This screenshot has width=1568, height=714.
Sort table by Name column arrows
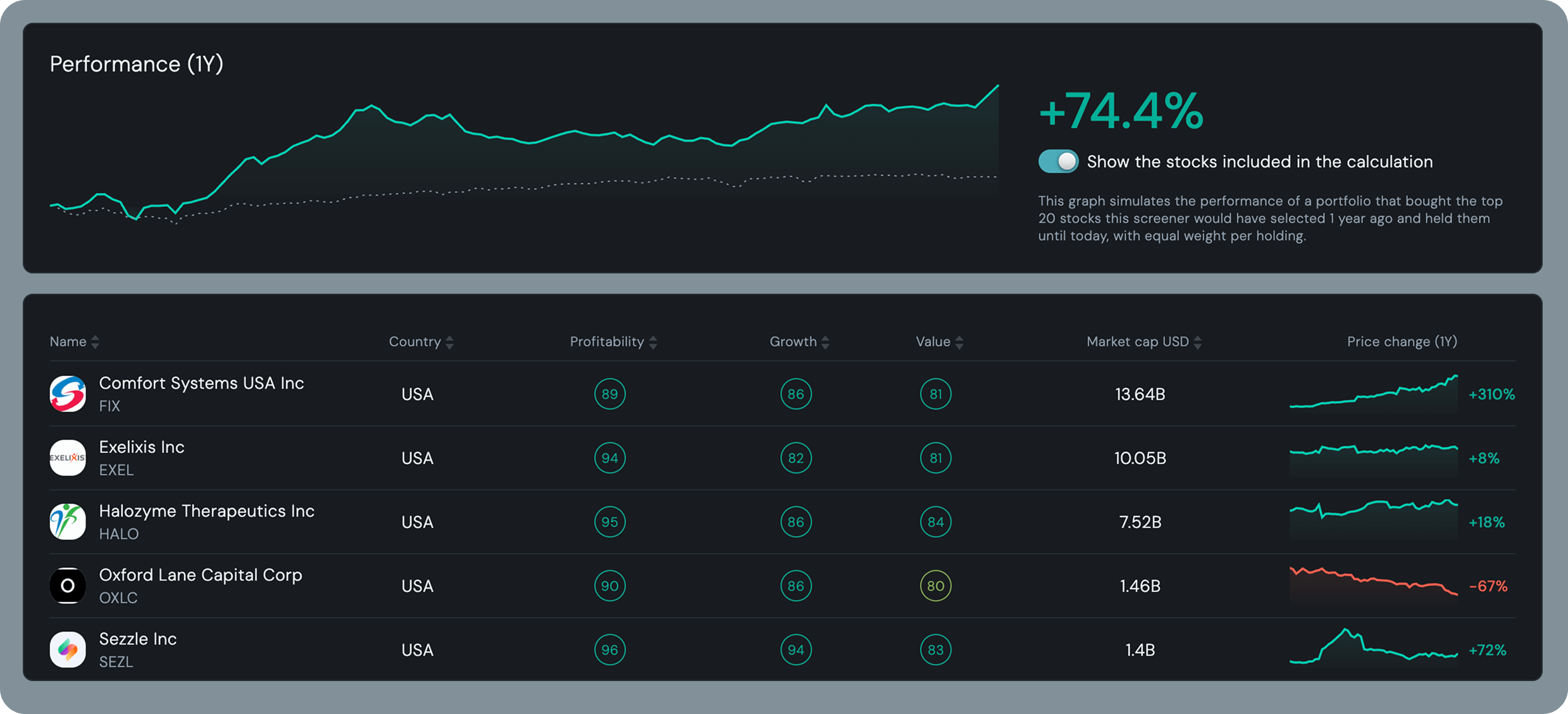coord(95,342)
